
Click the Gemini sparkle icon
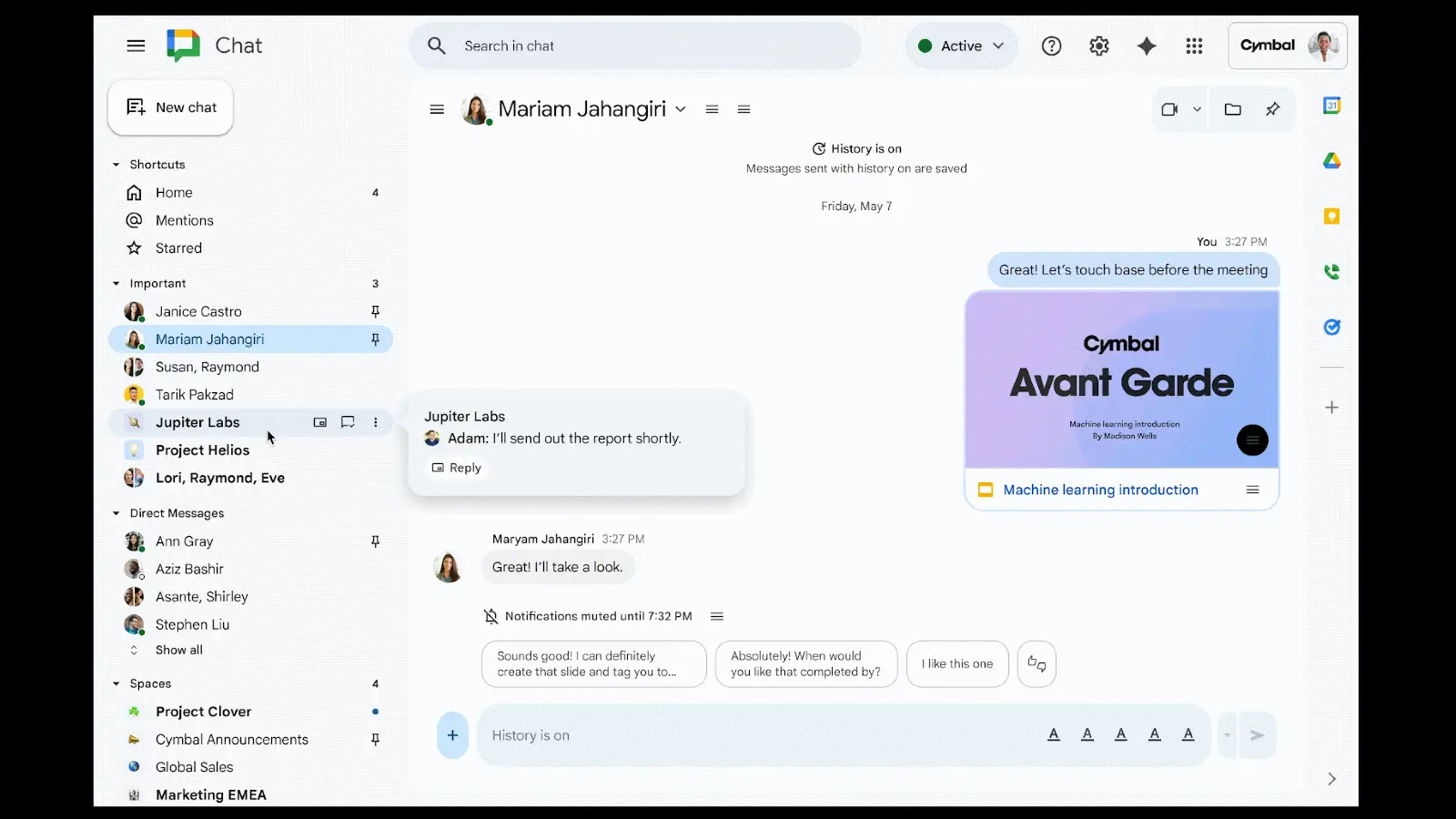tap(1147, 45)
